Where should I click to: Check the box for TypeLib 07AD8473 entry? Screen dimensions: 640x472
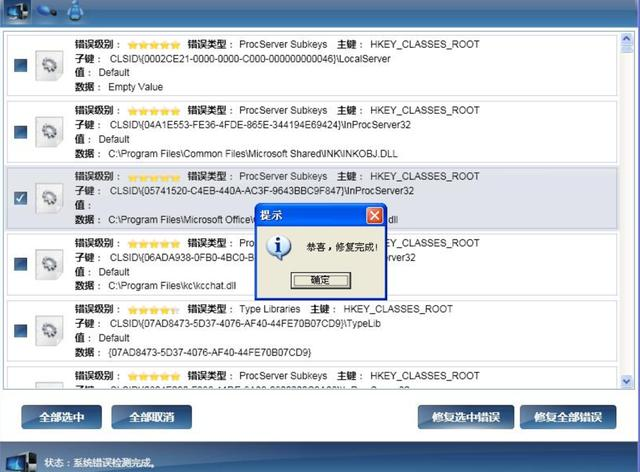pos(20,330)
